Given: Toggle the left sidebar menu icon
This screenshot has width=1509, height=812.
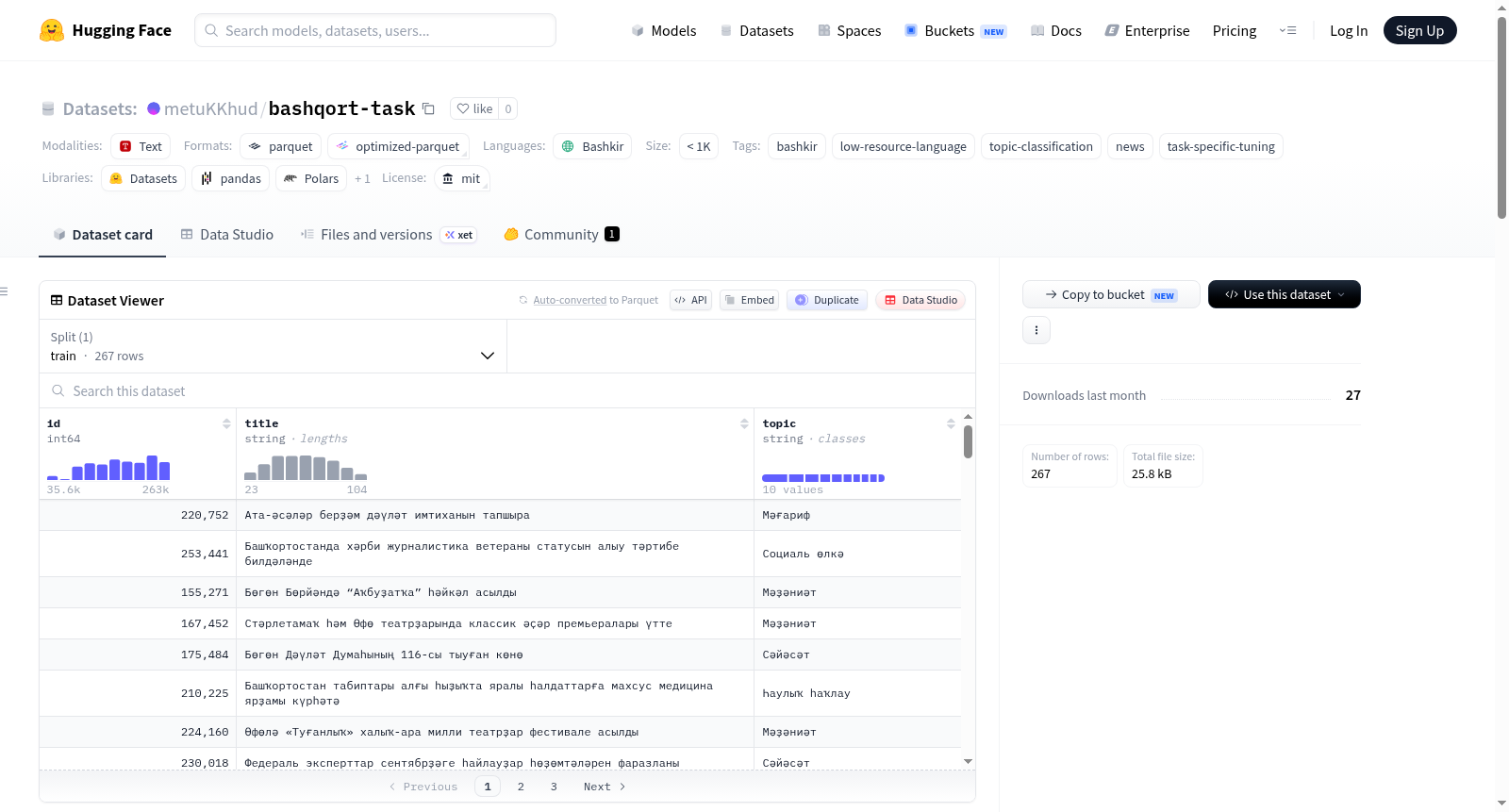Looking at the screenshot, I should [4, 291].
